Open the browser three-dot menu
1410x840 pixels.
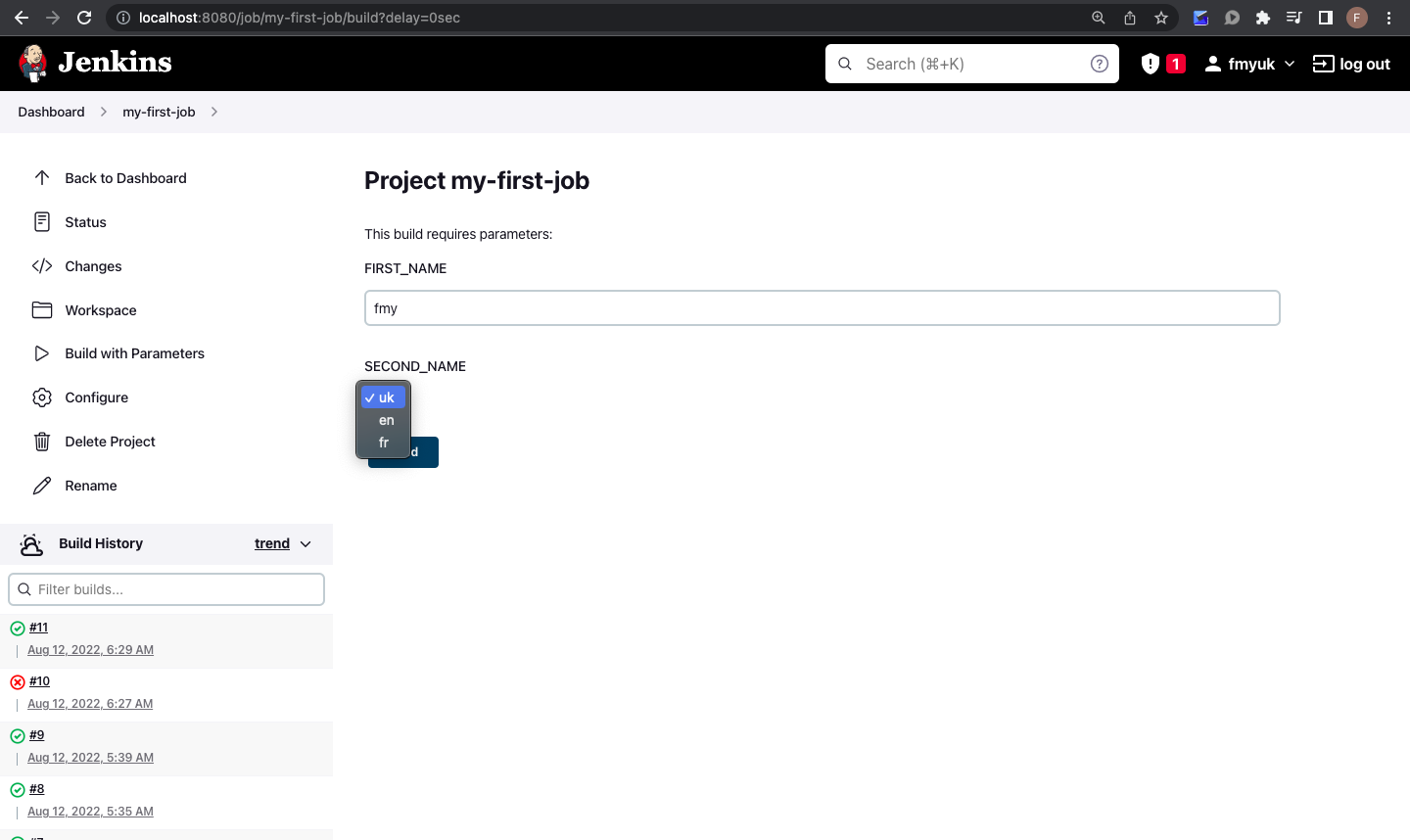point(1388,18)
